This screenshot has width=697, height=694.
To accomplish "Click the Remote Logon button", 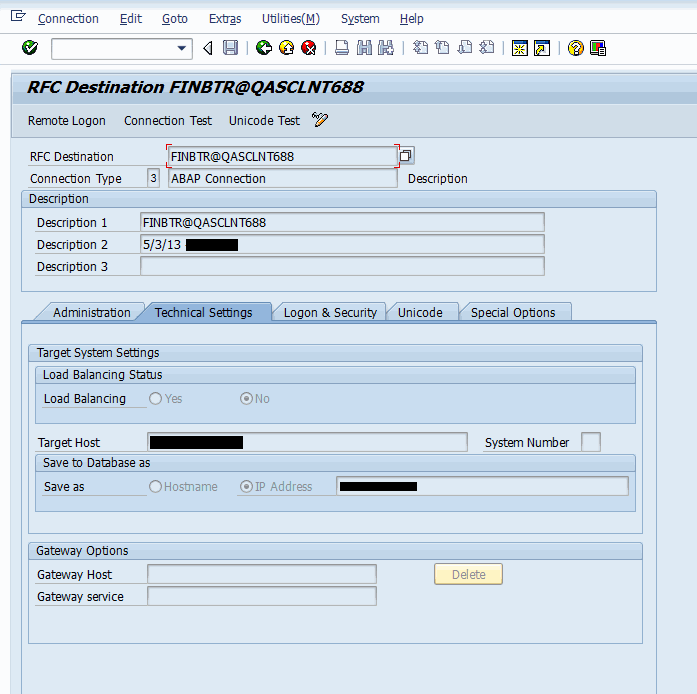I will 67,120.
